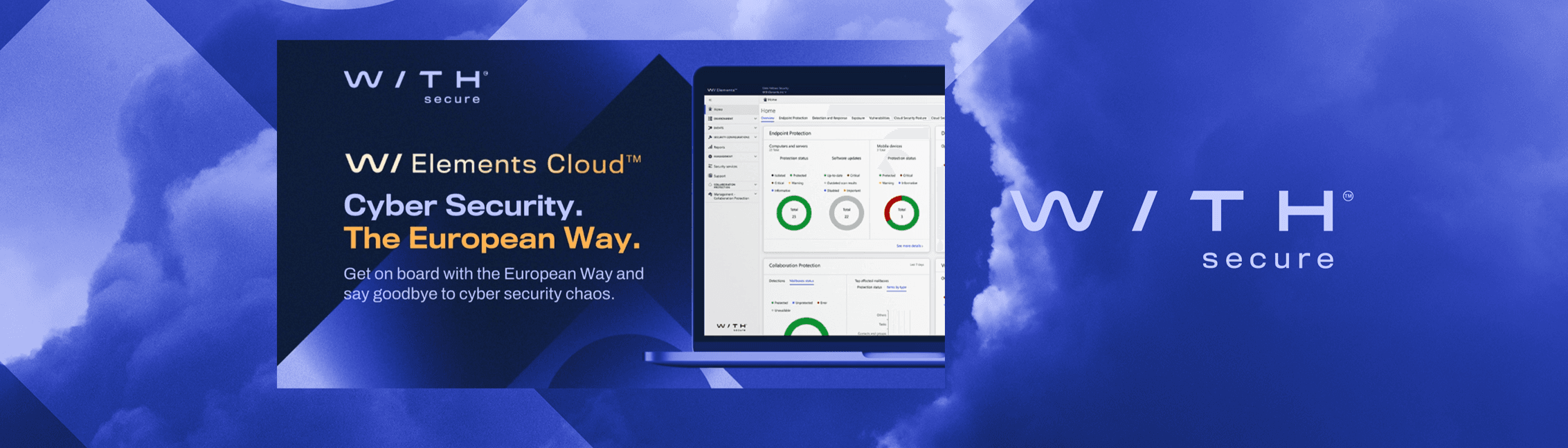Click the Endpoint Protection card heading
Screen dimensions: 1568x448
790,134
